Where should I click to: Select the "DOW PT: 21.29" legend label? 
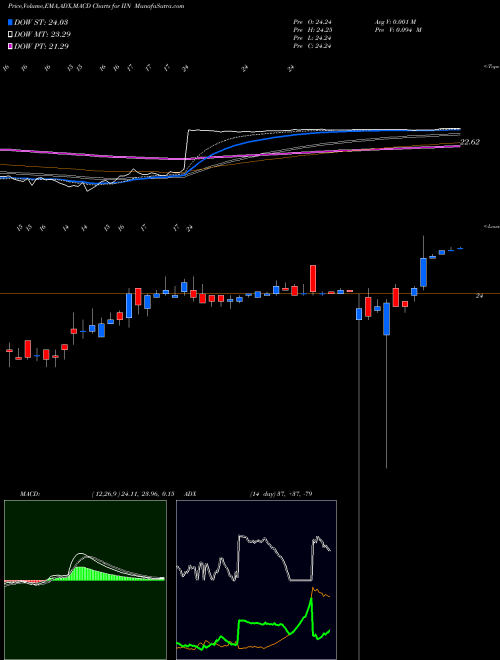click(41, 46)
